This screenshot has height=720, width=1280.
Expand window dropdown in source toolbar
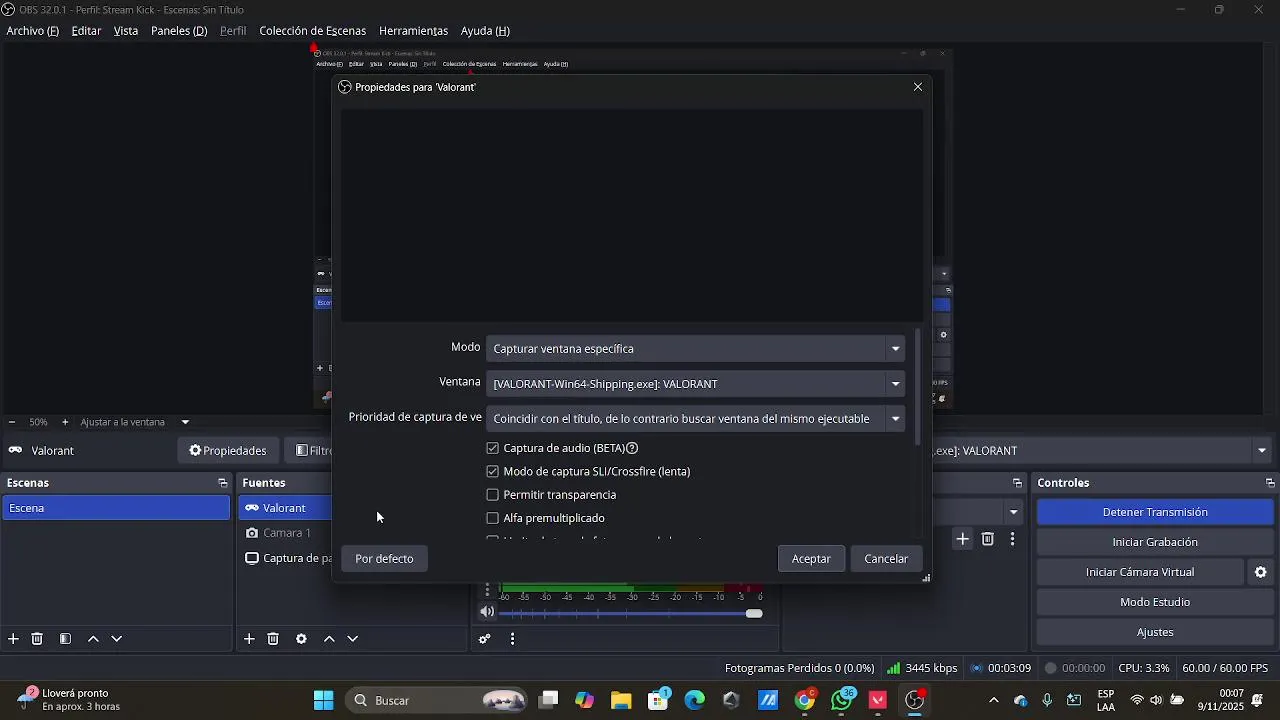point(1262,451)
